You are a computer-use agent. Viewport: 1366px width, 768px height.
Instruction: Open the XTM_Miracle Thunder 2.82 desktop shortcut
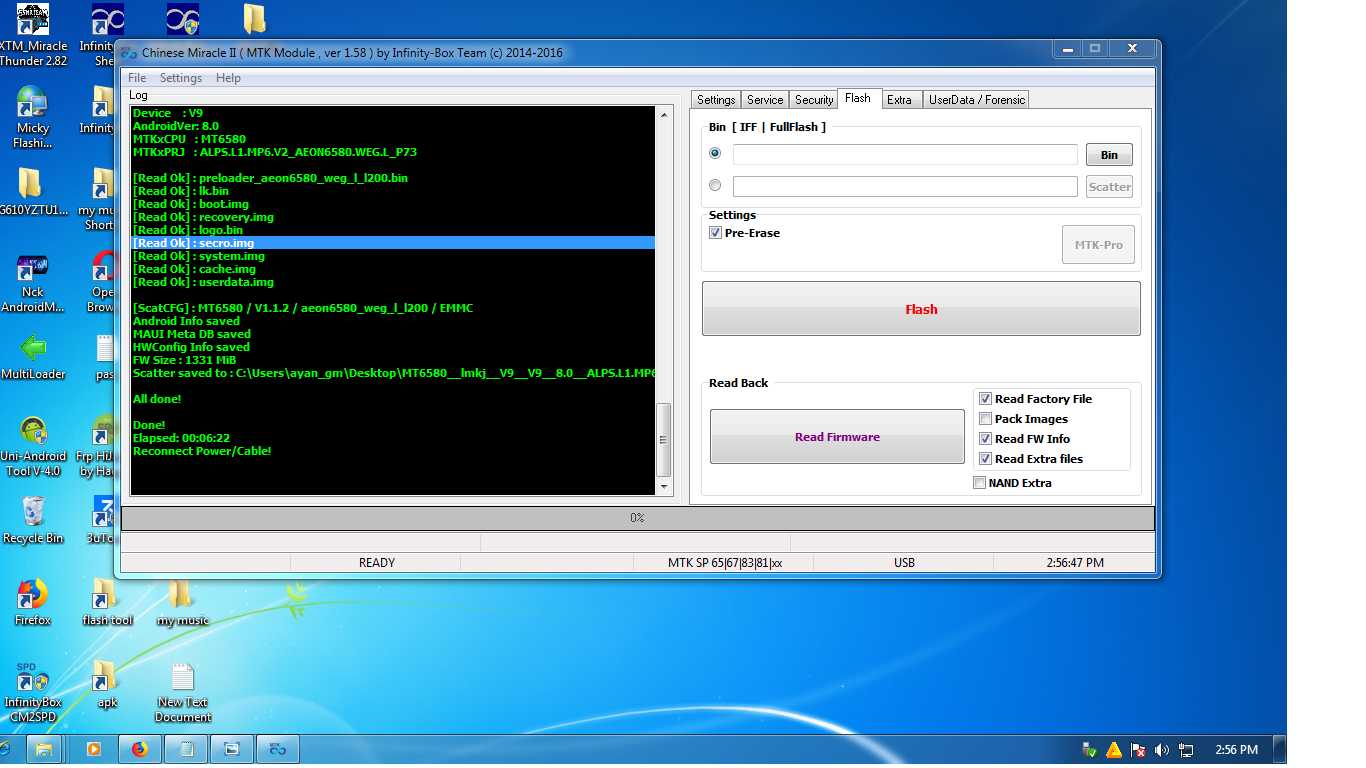point(33,35)
